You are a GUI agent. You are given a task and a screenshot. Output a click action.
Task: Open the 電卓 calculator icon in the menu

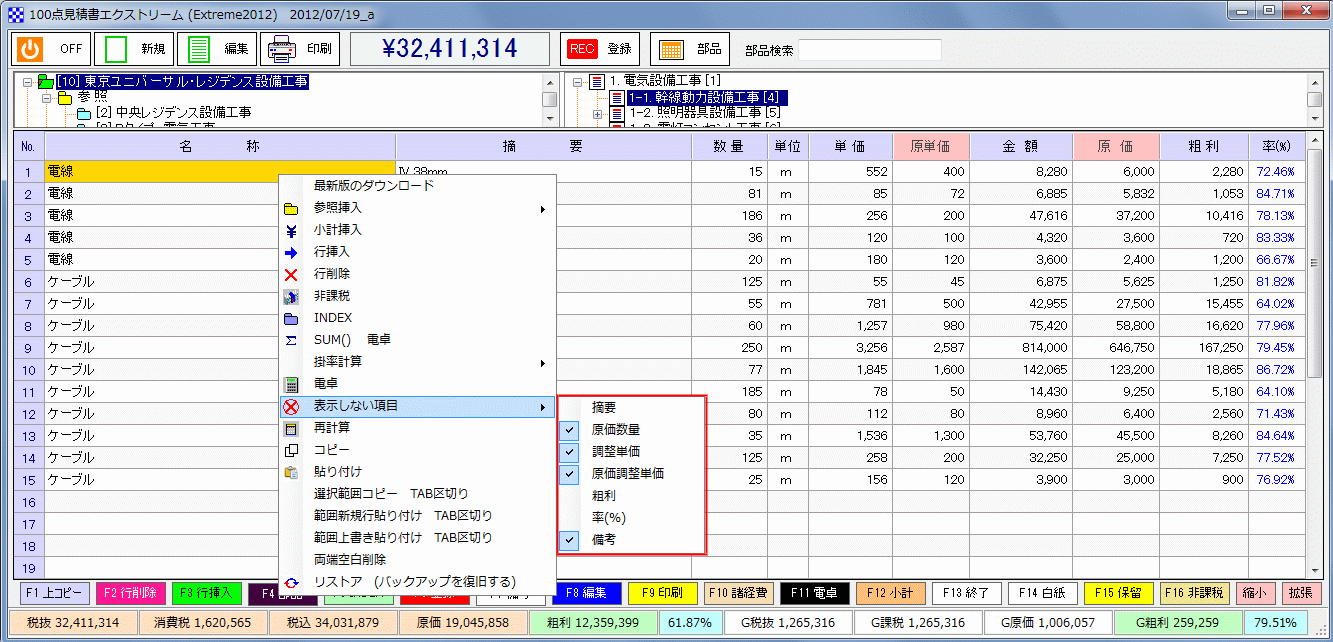pyautogui.click(x=291, y=384)
